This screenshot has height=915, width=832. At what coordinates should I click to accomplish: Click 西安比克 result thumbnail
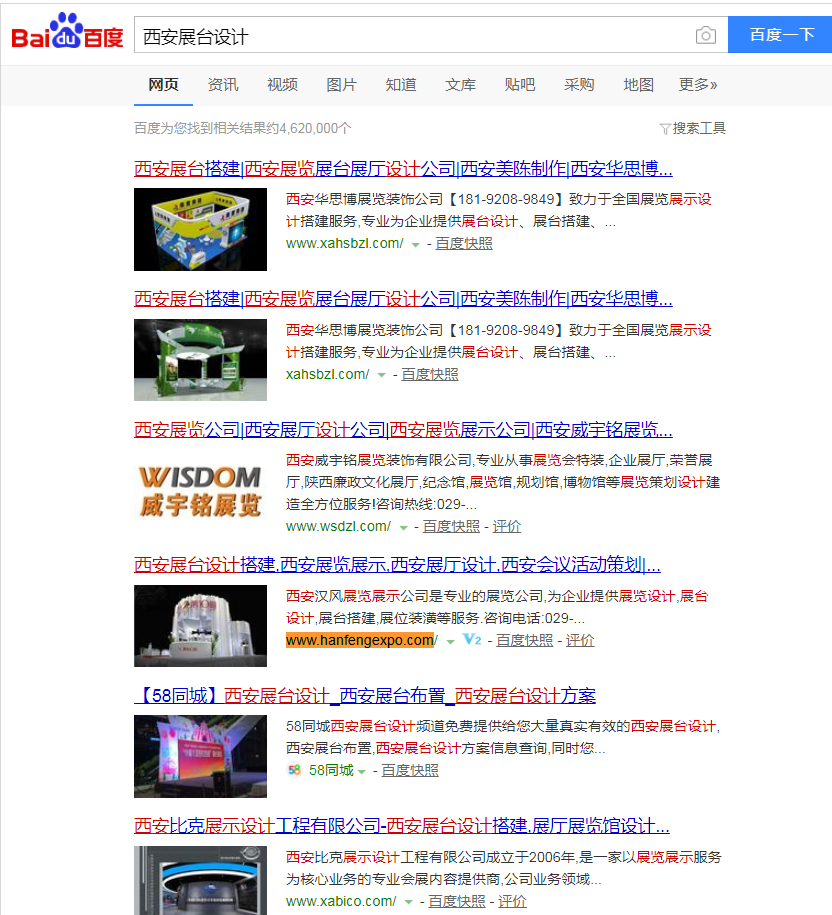point(200,881)
